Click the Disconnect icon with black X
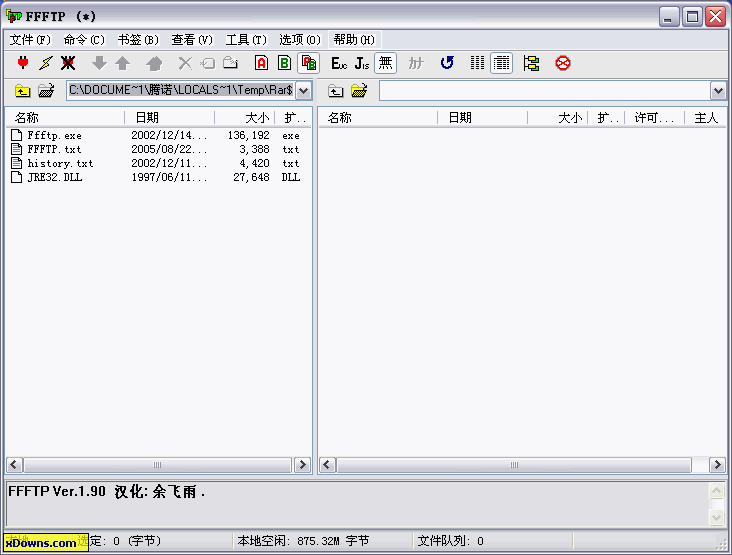The width and height of the screenshot is (732, 555). click(x=68, y=63)
